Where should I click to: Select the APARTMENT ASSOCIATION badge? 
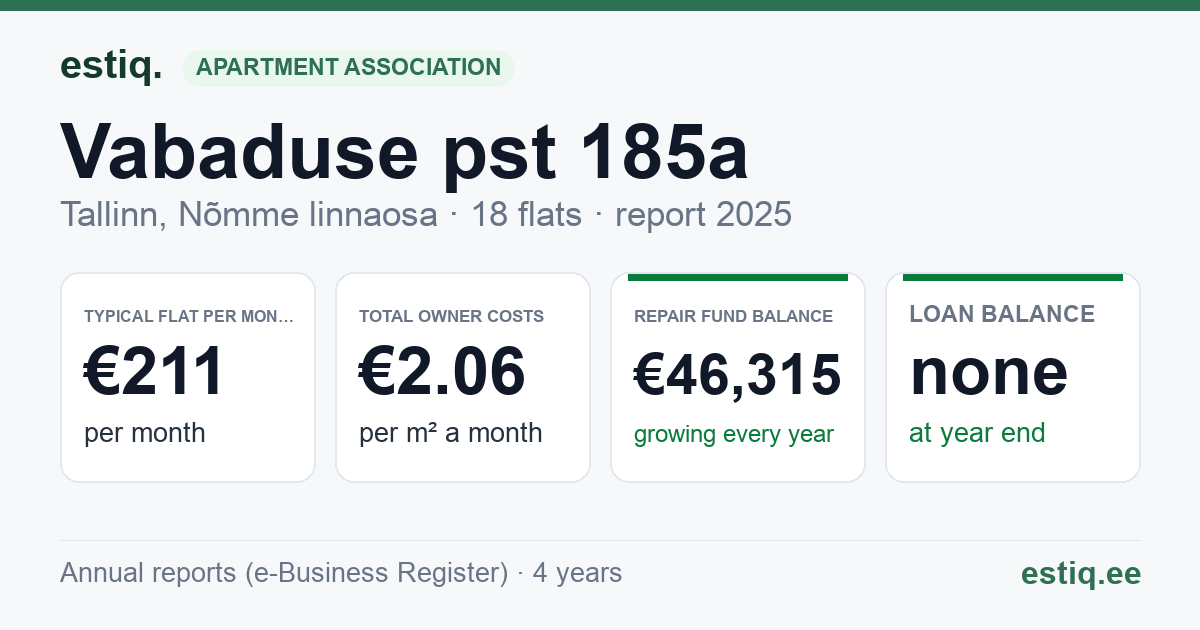coord(348,68)
